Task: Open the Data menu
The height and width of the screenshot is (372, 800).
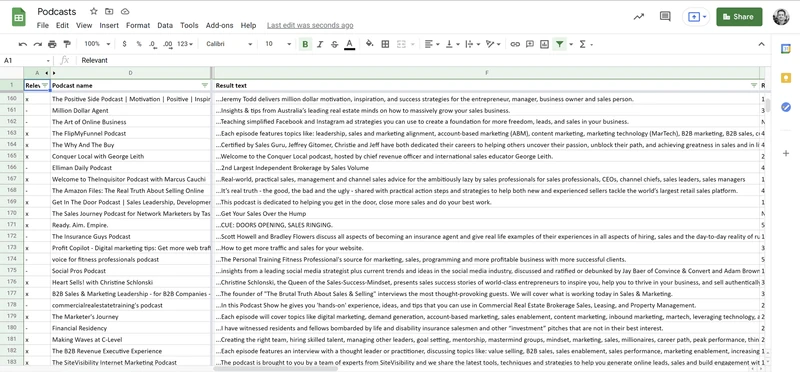Action: pyautogui.click(x=165, y=26)
